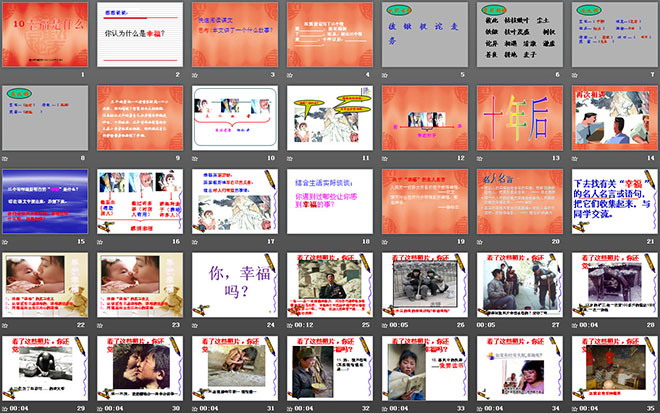Click the animation star under slide 11
Screen dimensions: 660x413
290,159
